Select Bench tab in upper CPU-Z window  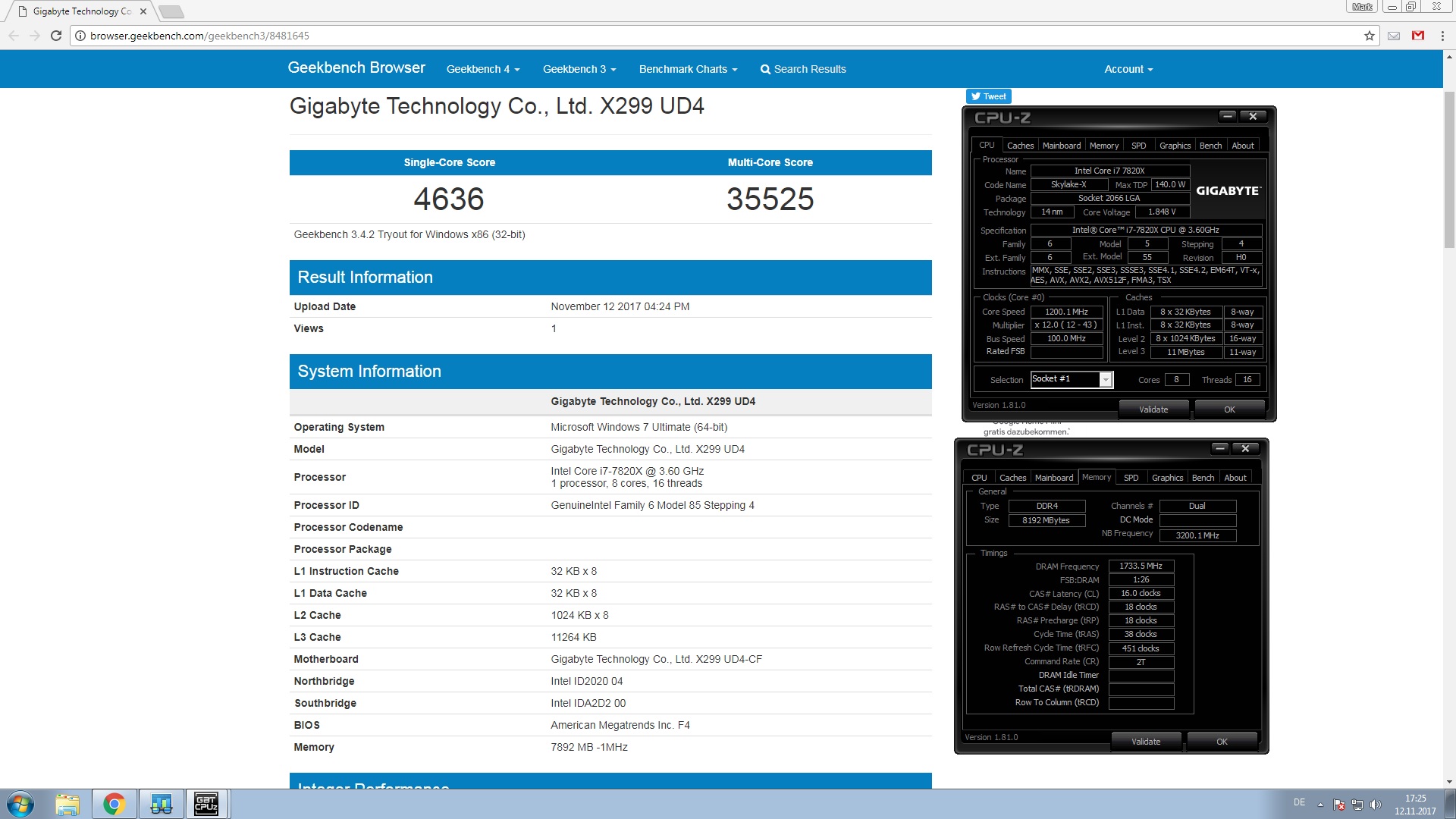point(1210,146)
